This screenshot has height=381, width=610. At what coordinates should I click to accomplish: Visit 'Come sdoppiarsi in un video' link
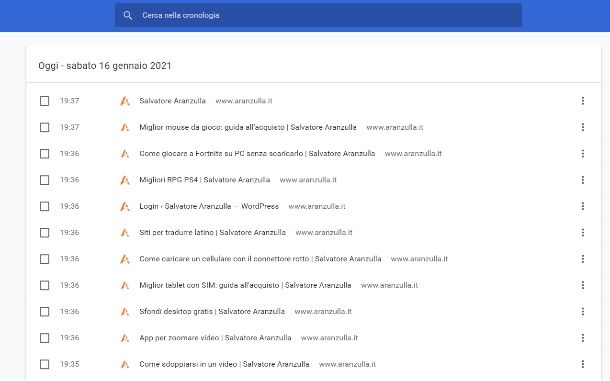coord(224,364)
